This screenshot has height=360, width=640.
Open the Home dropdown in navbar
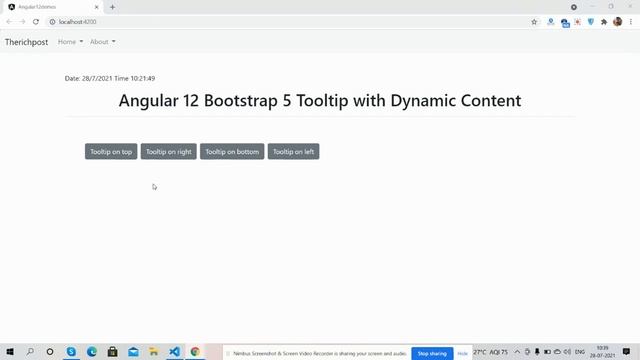[70, 42]
